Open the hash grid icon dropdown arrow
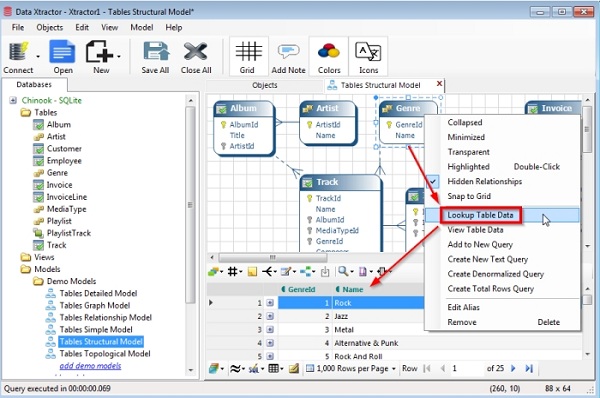Image resolution: width=600 pixels, height=398 pixels. coord(241,272)
